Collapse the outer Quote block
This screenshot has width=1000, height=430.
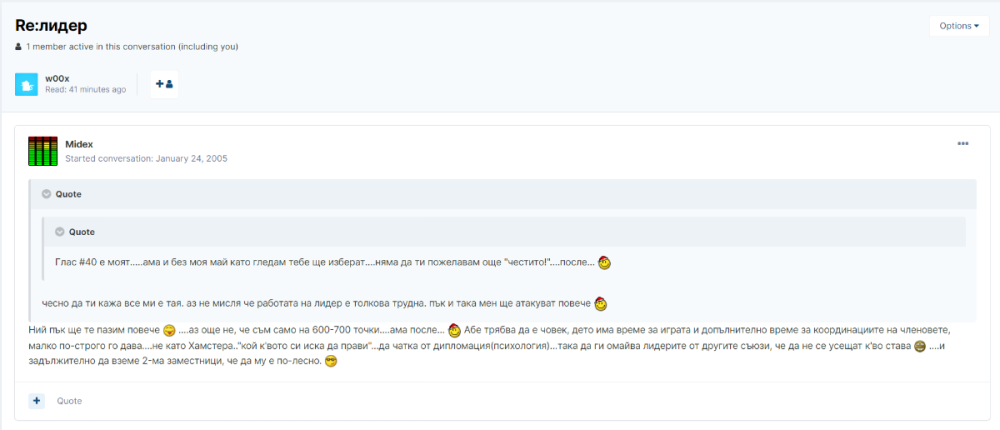47,194
